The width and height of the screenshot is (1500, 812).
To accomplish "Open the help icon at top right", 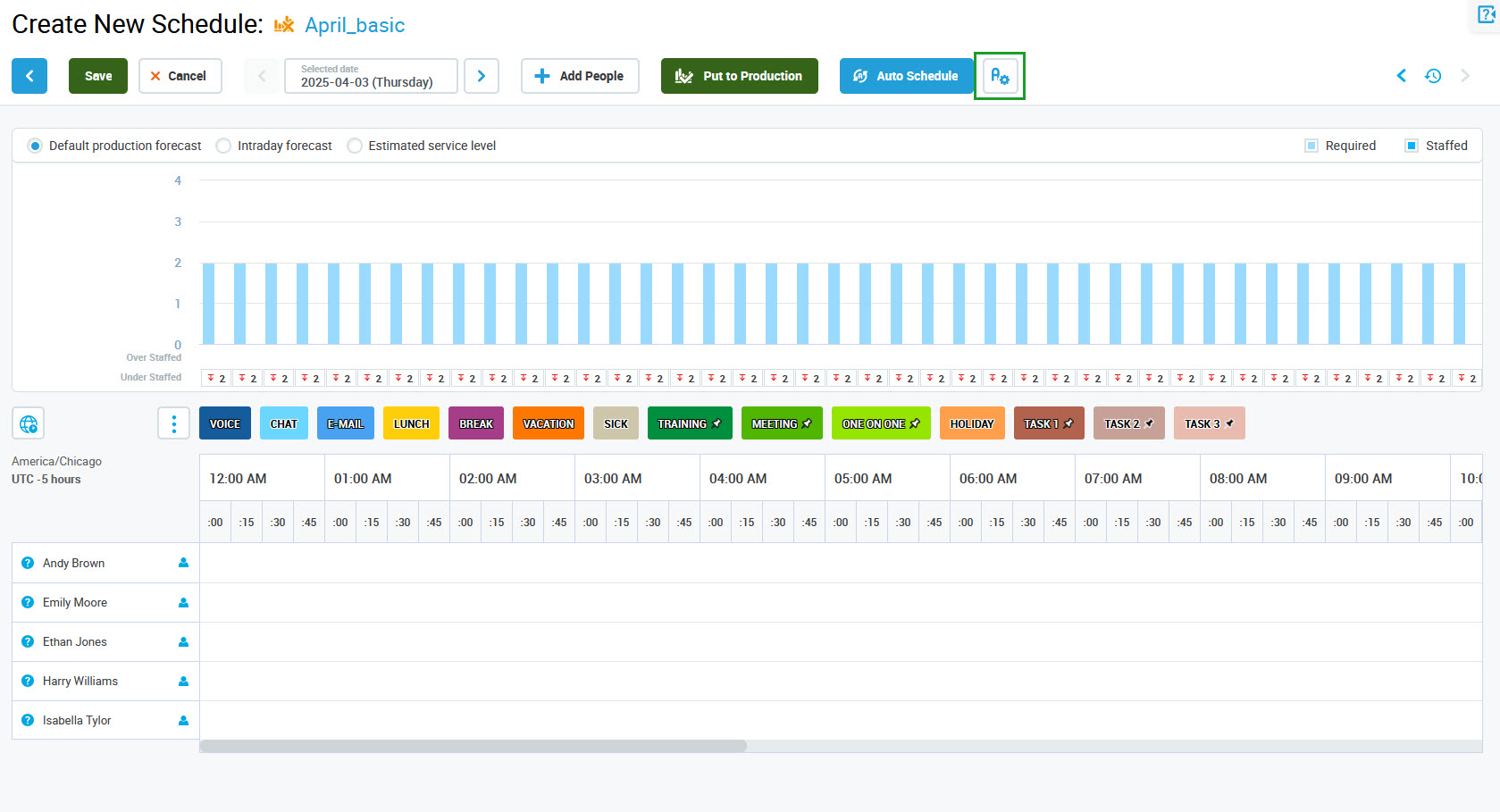I will tap(1487, 14).
